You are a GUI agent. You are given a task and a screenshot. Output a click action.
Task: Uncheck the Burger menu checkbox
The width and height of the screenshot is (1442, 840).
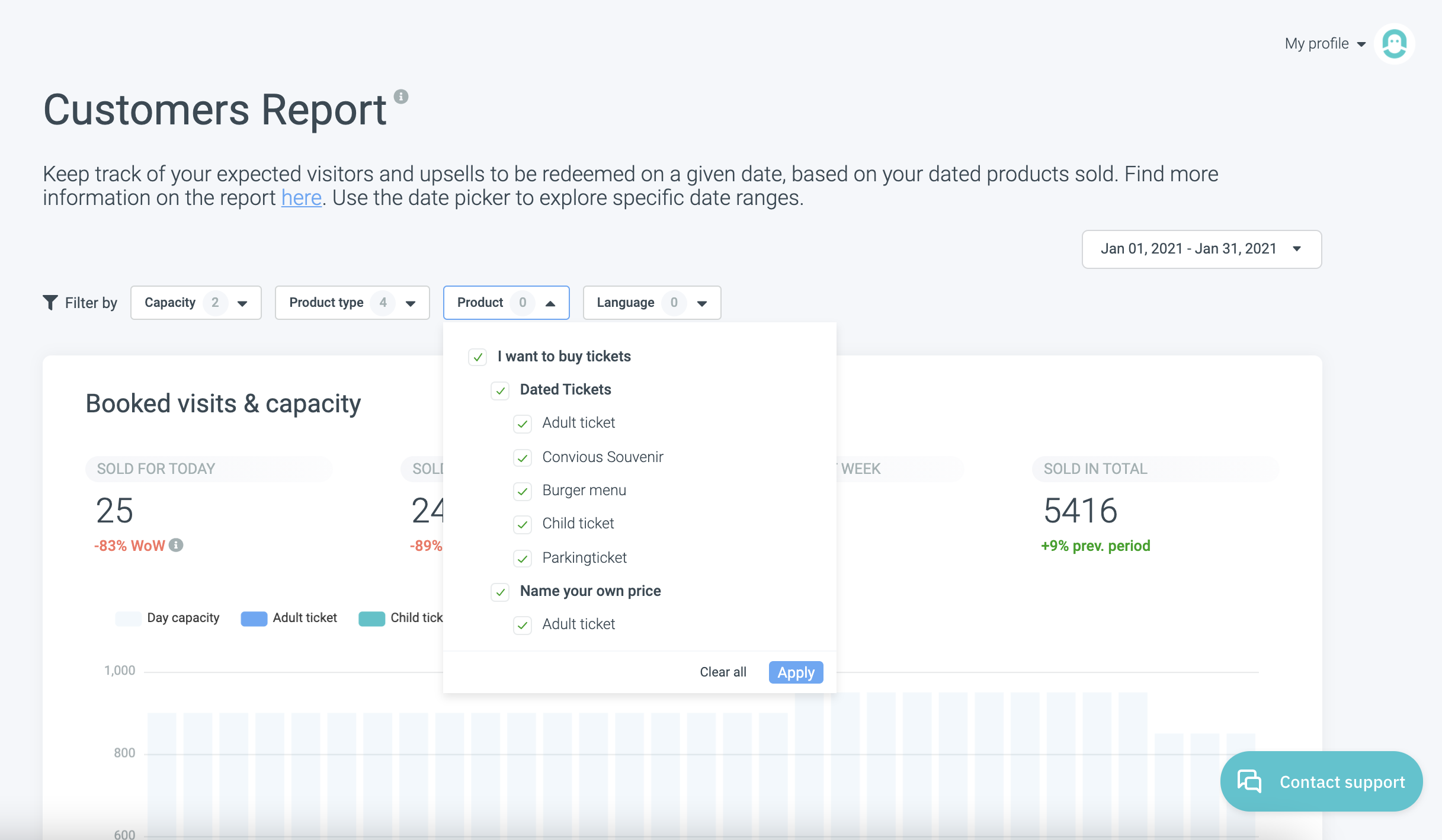[523, 491]
